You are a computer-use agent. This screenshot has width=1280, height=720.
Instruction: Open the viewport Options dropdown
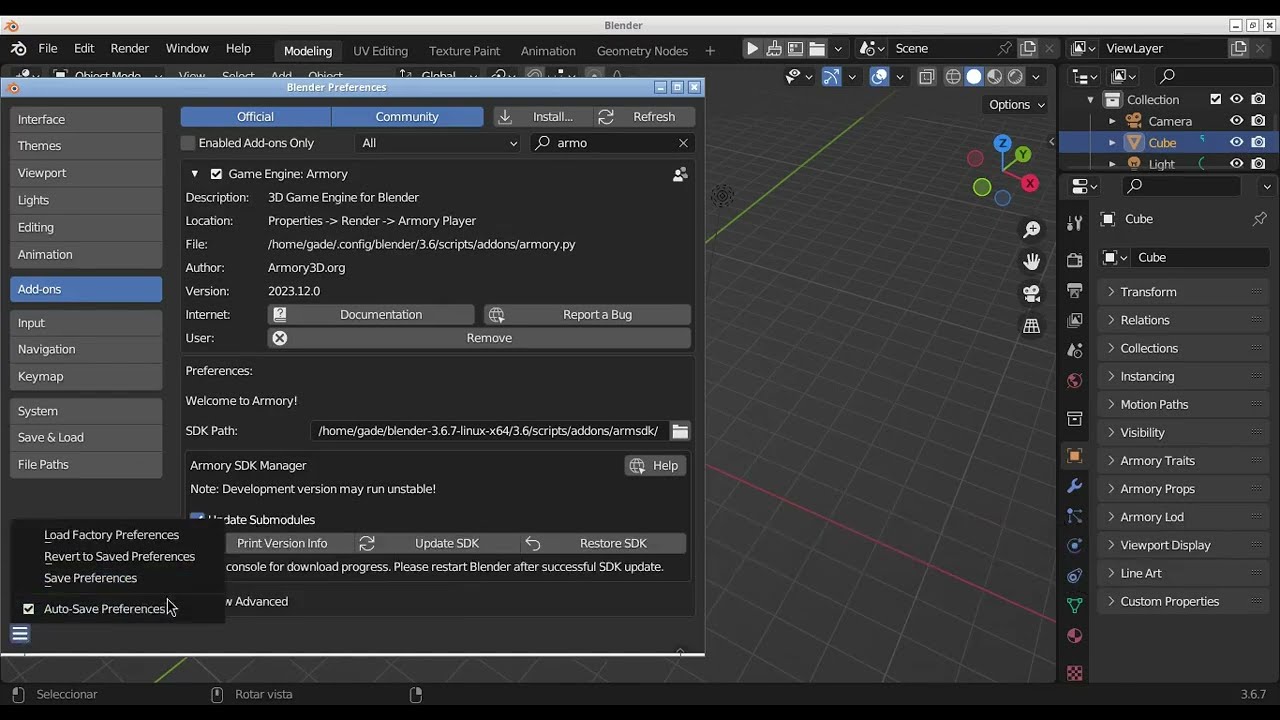[x=1017, y=105]
